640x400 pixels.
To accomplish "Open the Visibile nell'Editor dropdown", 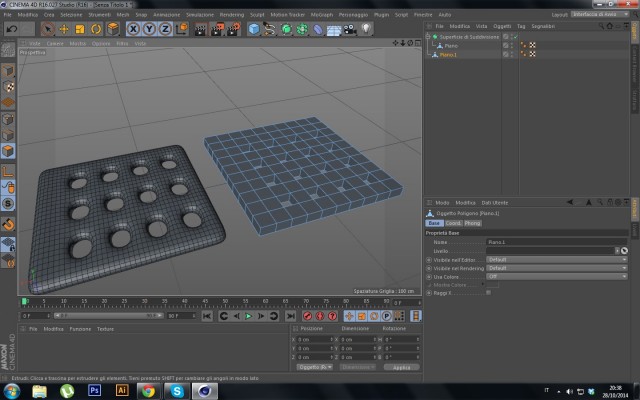I will pyautogui.click(x=556, y=260).
